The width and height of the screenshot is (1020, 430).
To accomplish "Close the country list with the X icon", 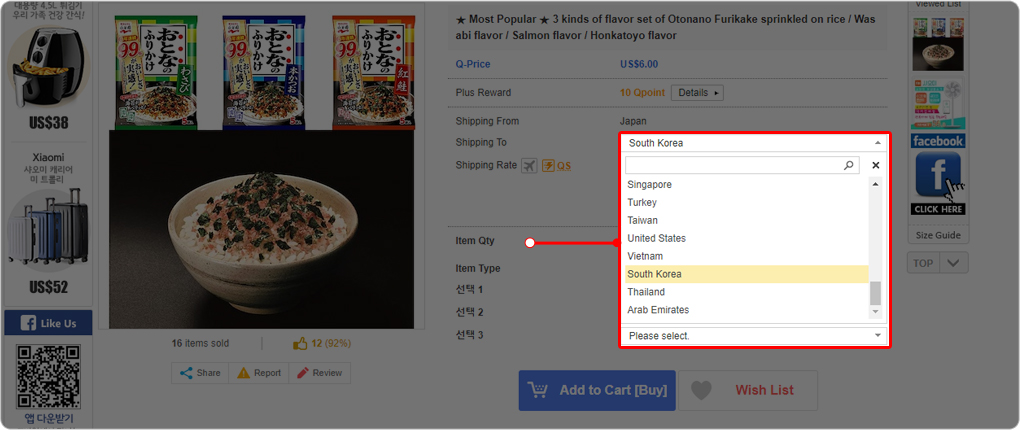I will (876, 165).
